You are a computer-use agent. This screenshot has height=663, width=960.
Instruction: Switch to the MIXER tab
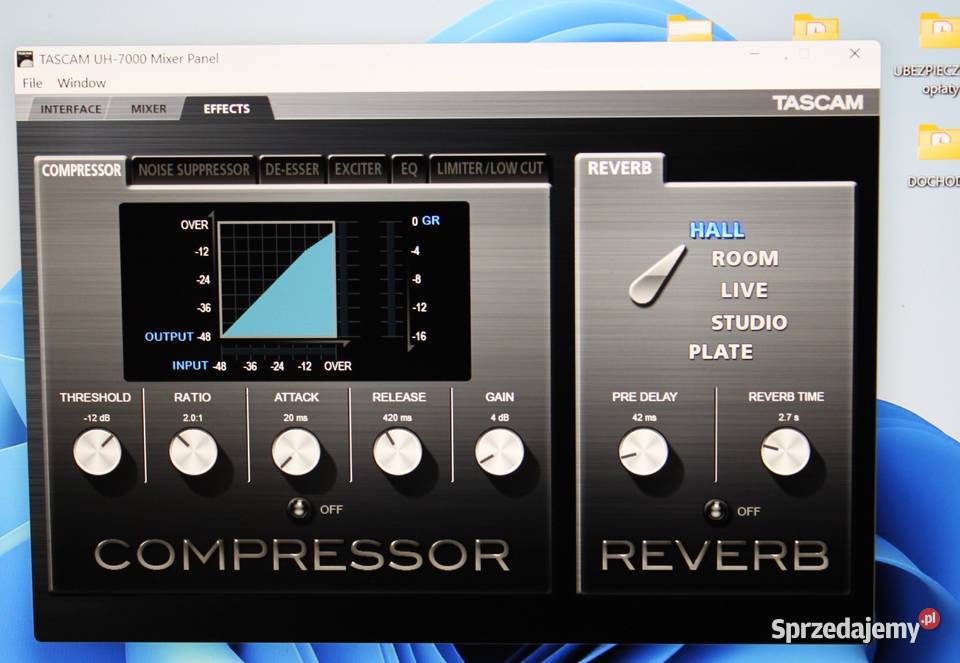[149, 108]
